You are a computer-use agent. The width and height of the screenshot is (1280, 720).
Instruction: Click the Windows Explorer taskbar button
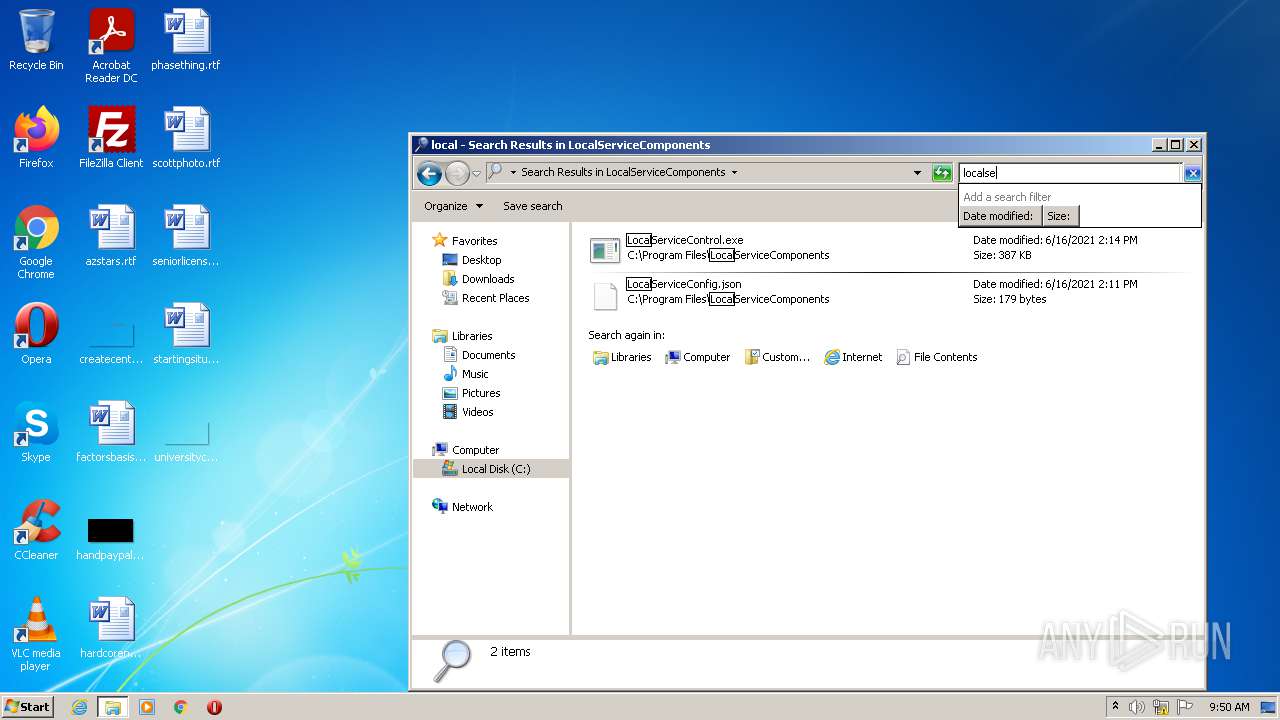coord(113,707)
